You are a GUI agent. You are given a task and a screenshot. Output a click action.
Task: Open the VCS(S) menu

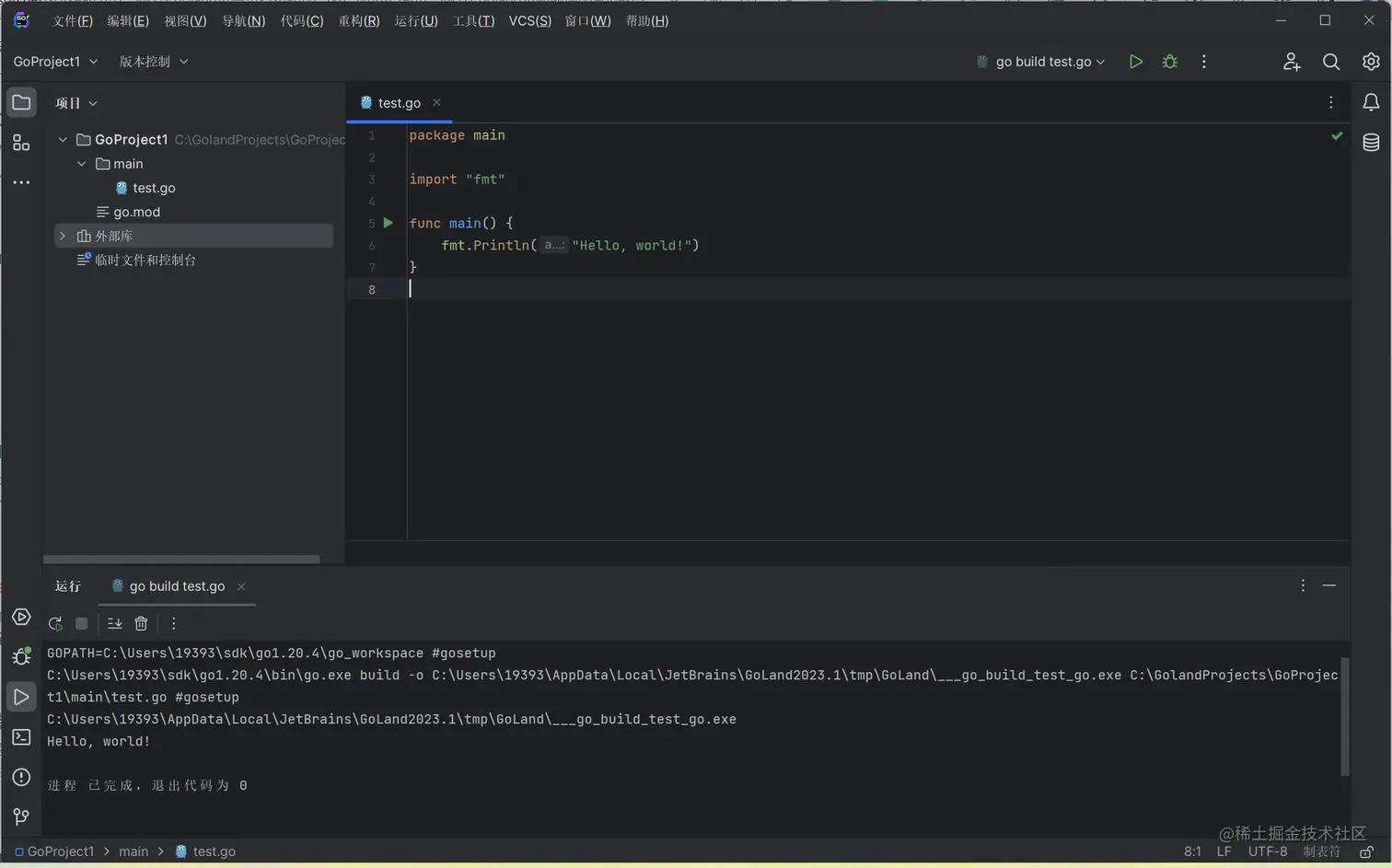tap(530, 20)
